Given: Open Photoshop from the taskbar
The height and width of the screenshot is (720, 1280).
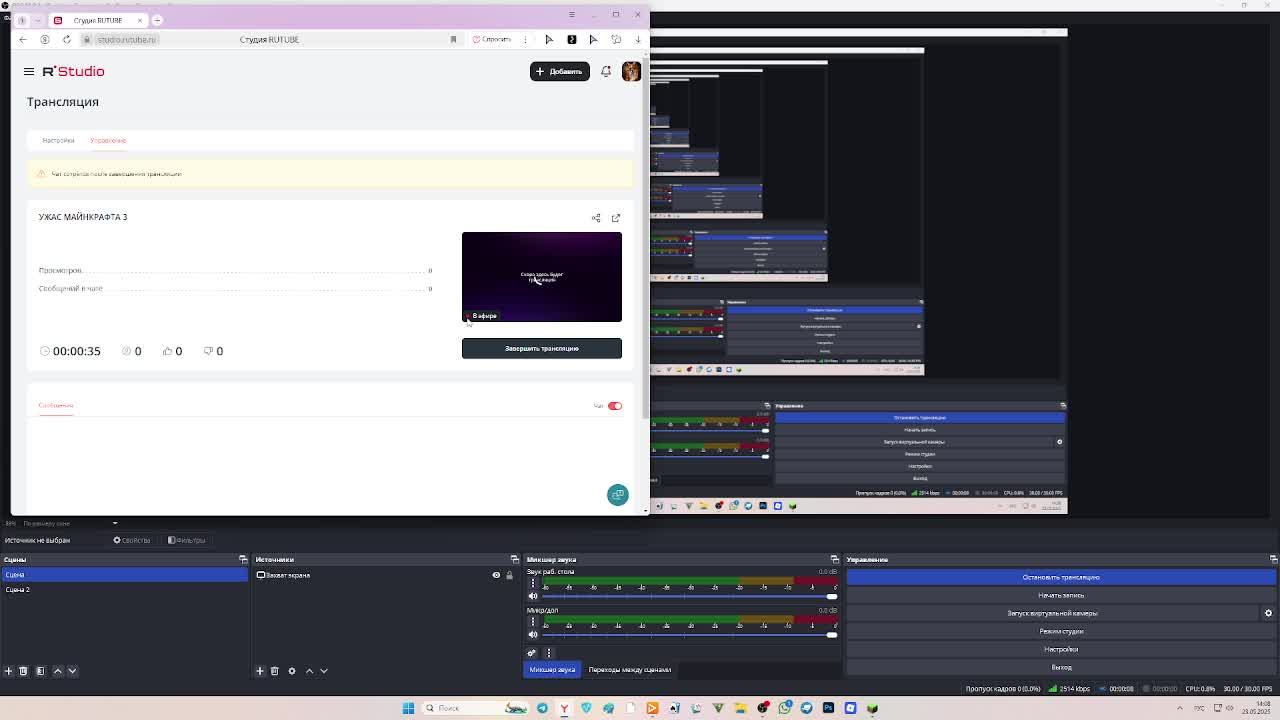Looking at the screenshot, I should 828,708.
